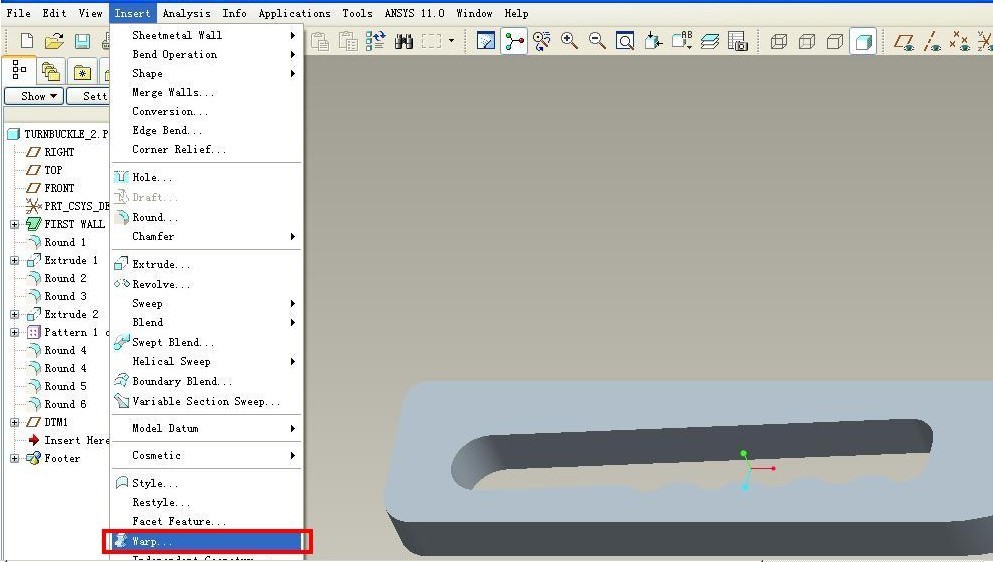Viewport: 993px width, 562px height.
Task: Expand the Extrude 1 tree node
Action: (x=15, y=260)
